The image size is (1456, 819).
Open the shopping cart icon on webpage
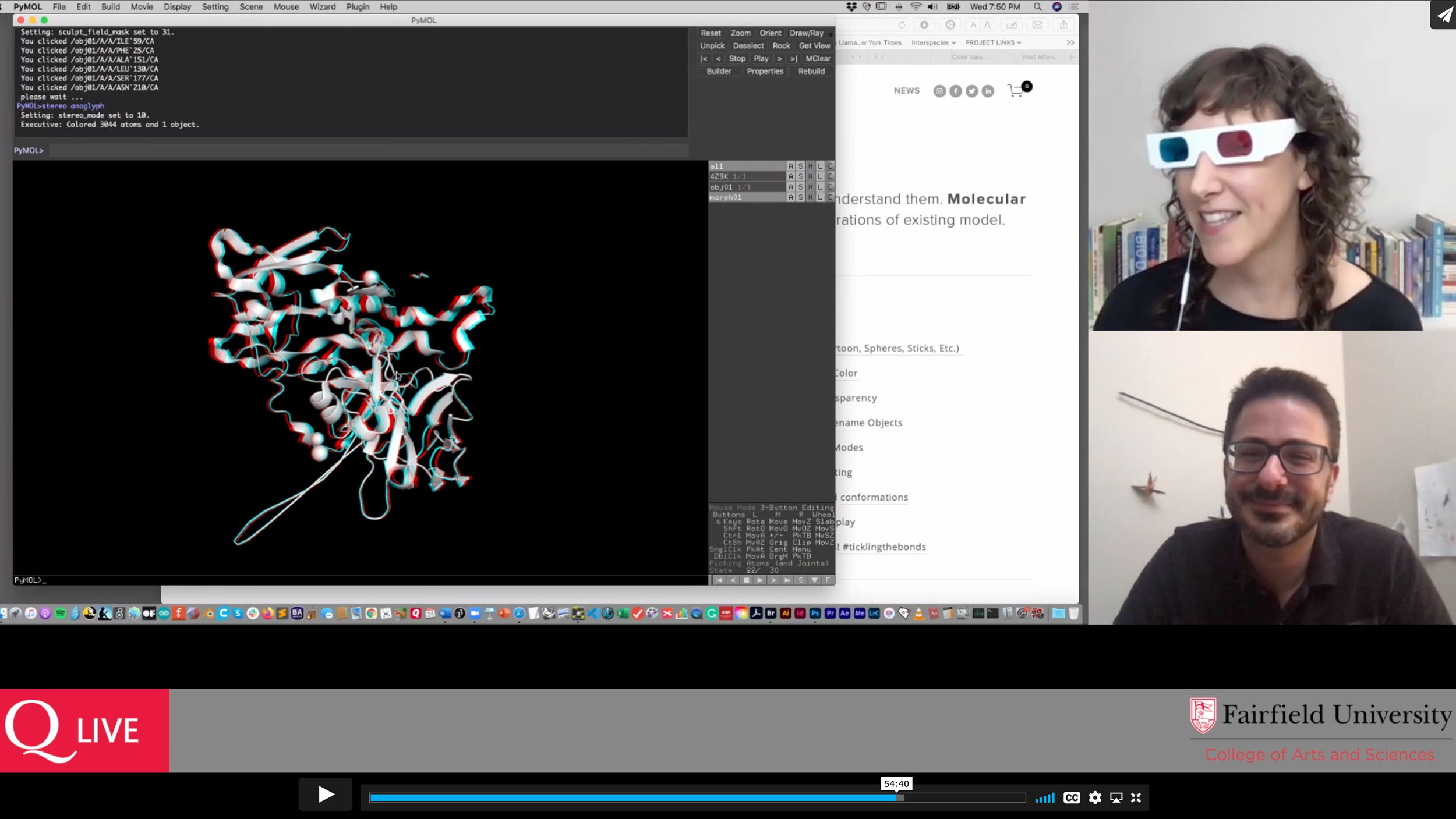(1016, 91)
